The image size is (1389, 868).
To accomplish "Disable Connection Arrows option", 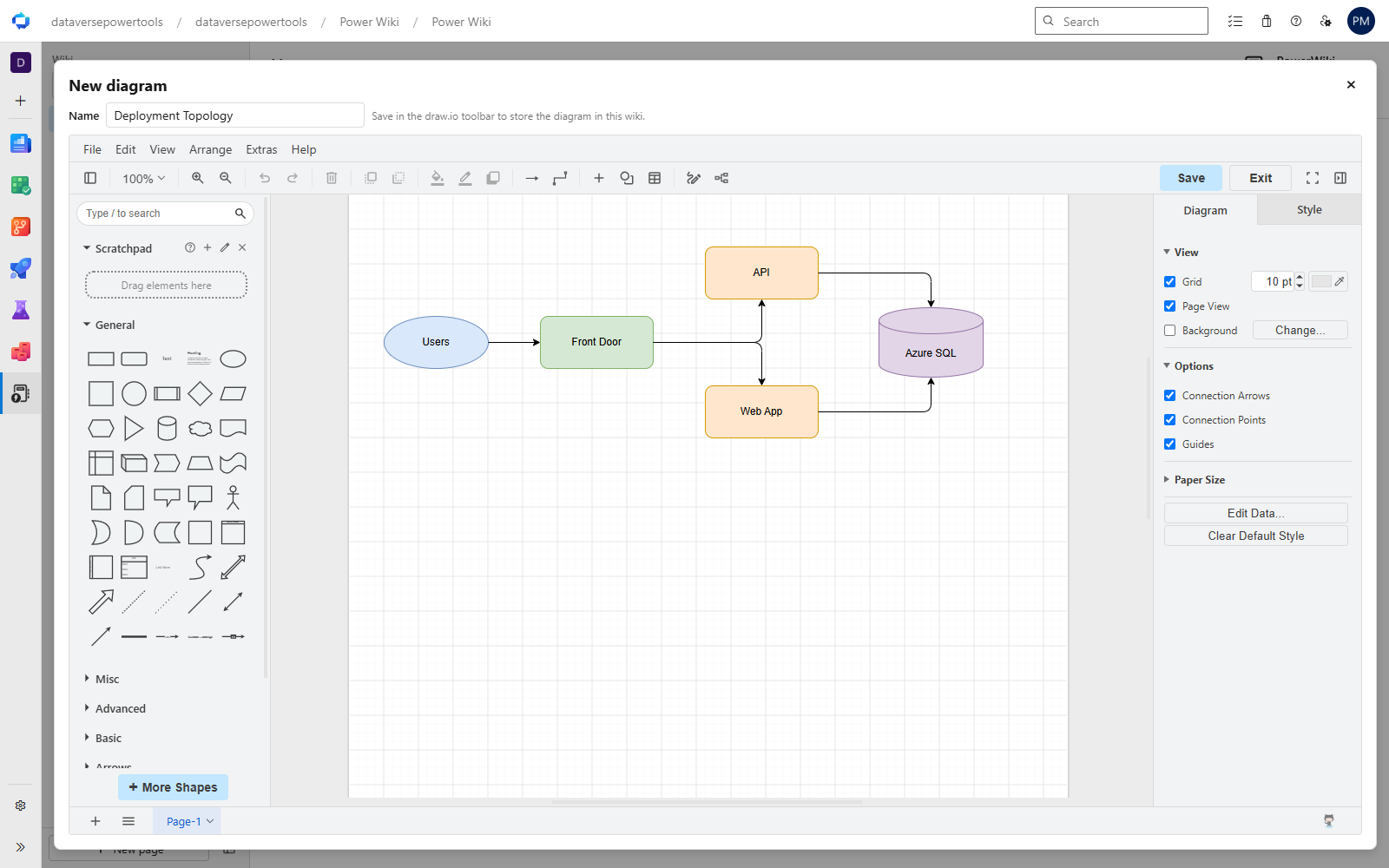I will 1169,395.
